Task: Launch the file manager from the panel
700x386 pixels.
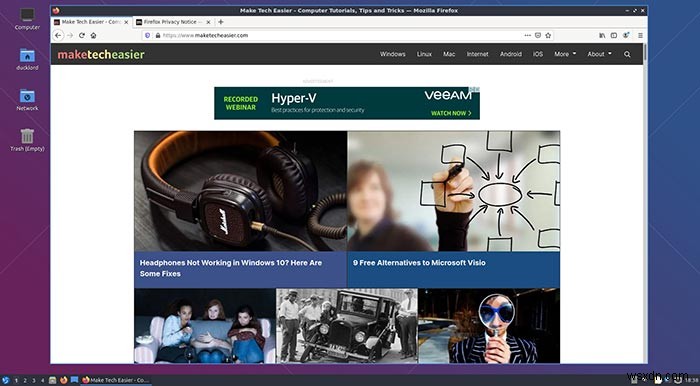Action: [x=53, y=380]
